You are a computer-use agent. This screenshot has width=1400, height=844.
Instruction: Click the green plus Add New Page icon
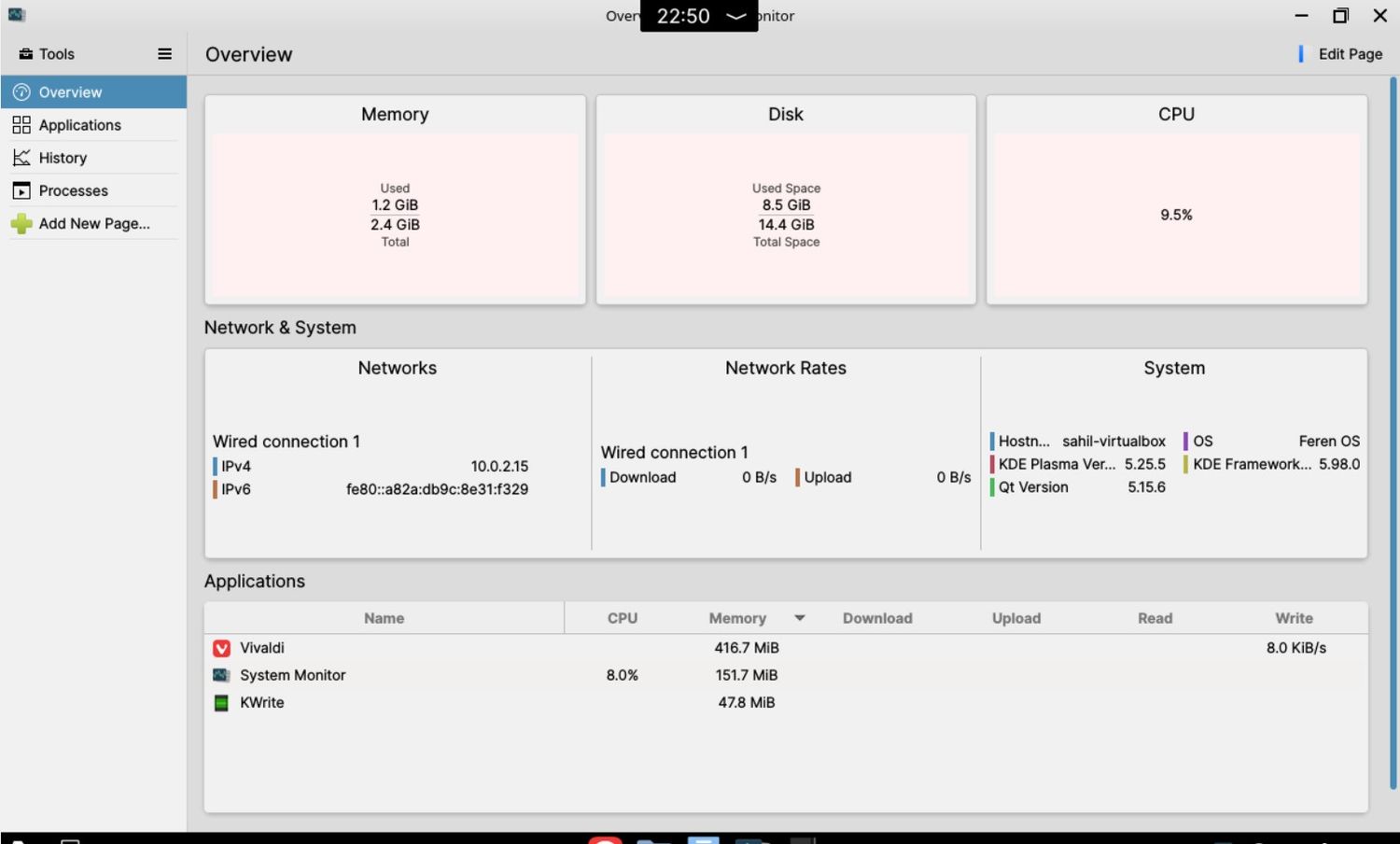click(21, 223)
